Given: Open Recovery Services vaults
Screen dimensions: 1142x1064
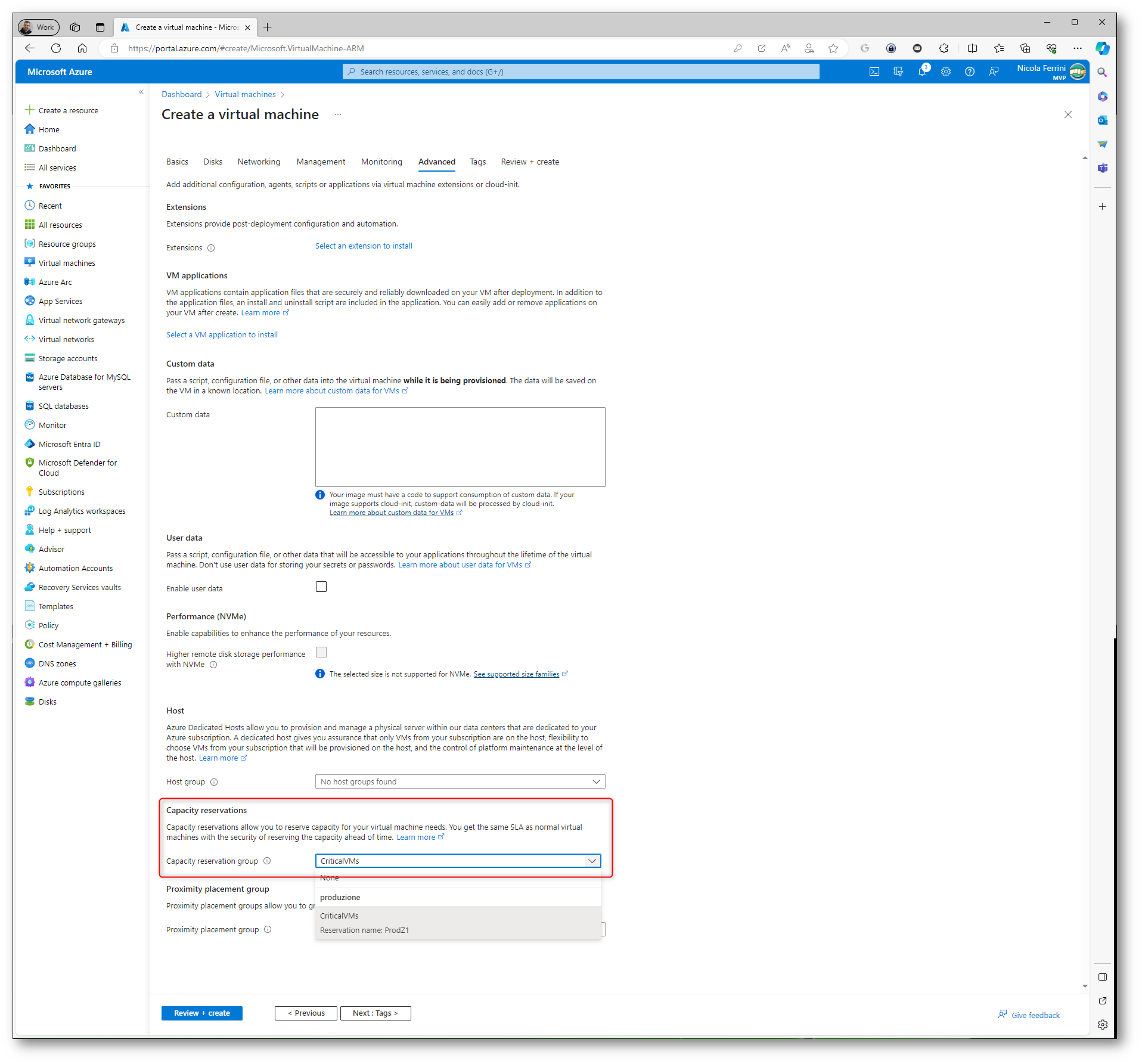Looking at the screenshot, I should point(79,587).
